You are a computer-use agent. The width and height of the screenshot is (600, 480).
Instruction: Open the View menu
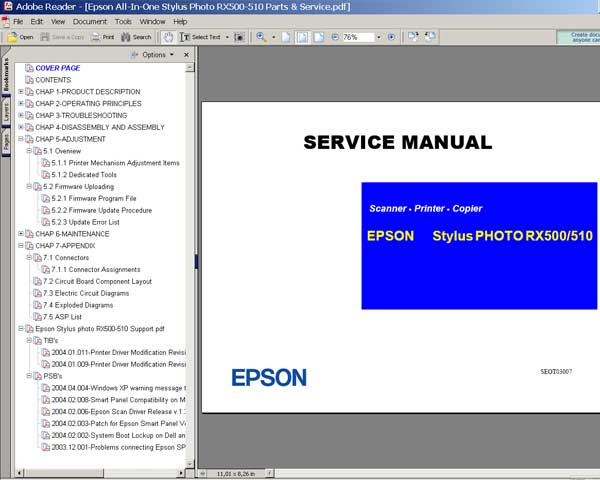[58, 21]
